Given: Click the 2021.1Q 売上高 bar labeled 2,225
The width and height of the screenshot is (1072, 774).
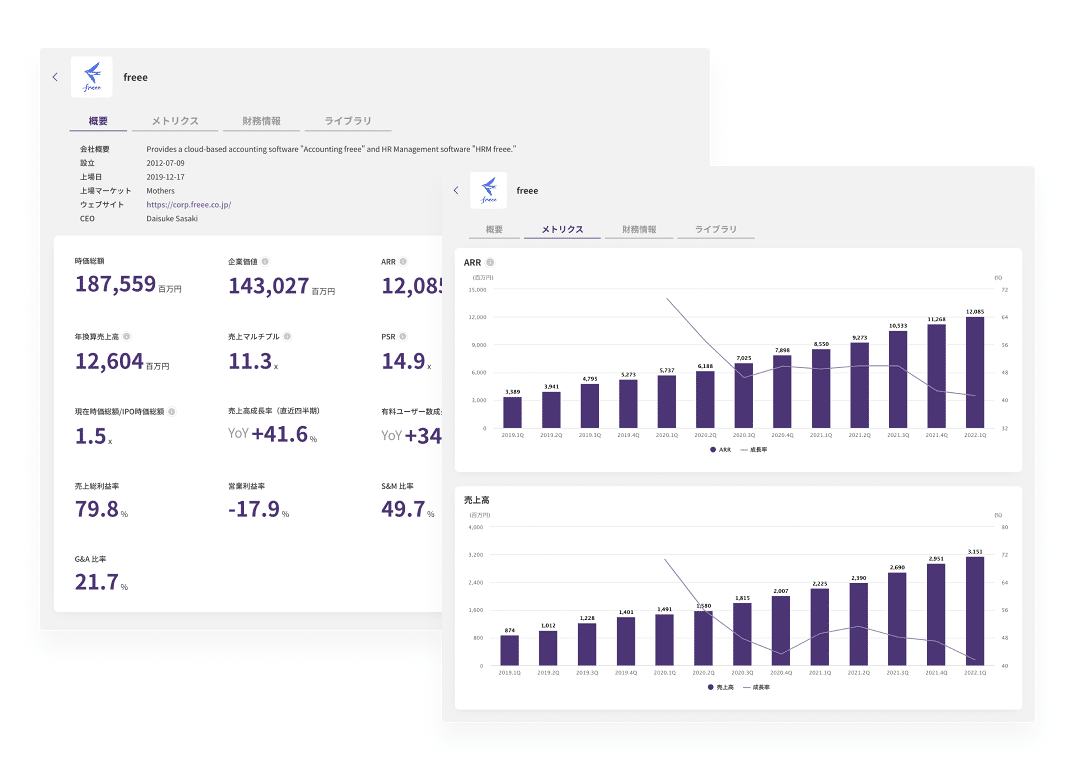Looking at the screenshot, I should coord(820,627).
